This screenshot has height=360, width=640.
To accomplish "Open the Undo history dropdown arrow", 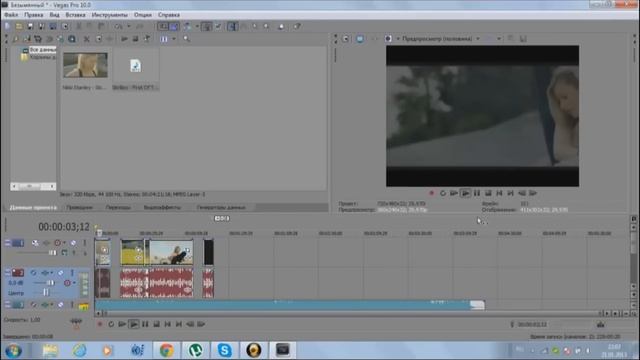I will pos(129,26).
